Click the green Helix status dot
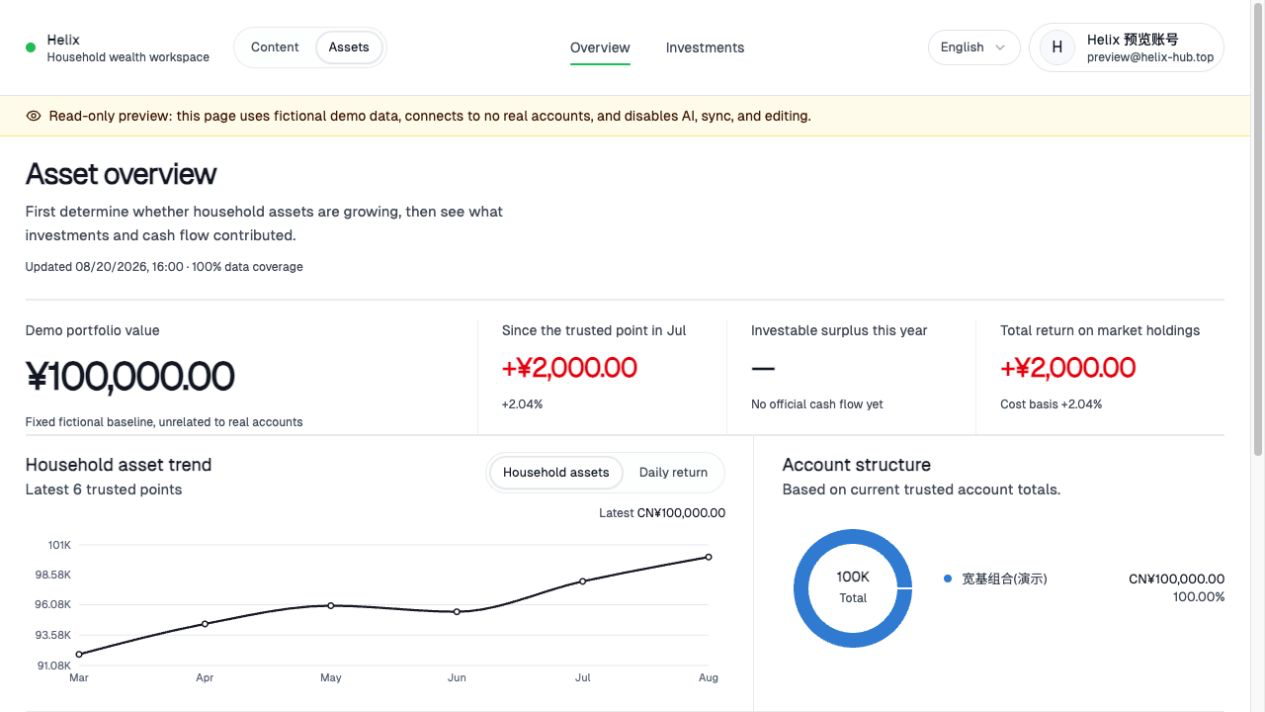 31,47
